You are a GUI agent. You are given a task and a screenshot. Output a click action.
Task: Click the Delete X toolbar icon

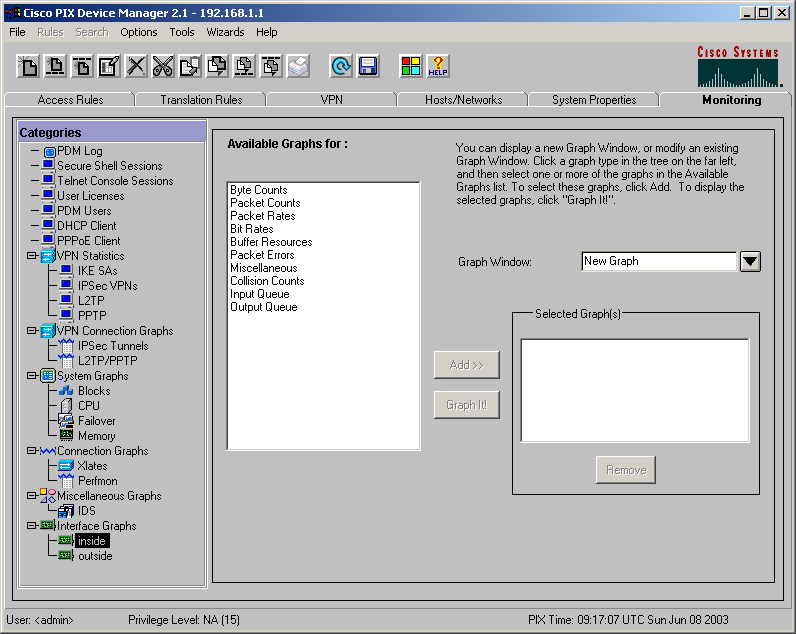(x=136, y=66)
